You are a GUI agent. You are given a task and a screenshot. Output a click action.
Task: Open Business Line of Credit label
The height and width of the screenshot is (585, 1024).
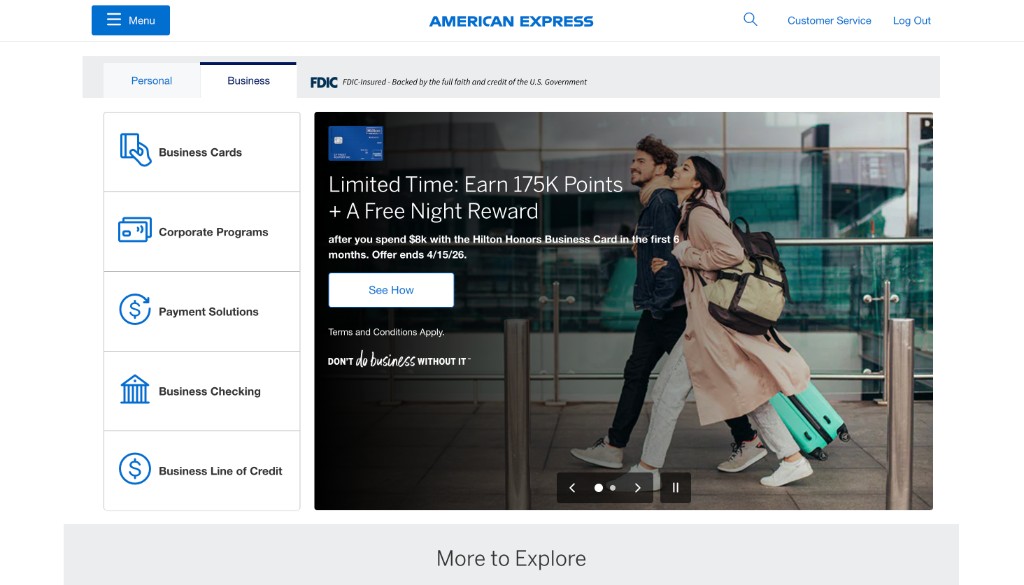pos(220,471)
